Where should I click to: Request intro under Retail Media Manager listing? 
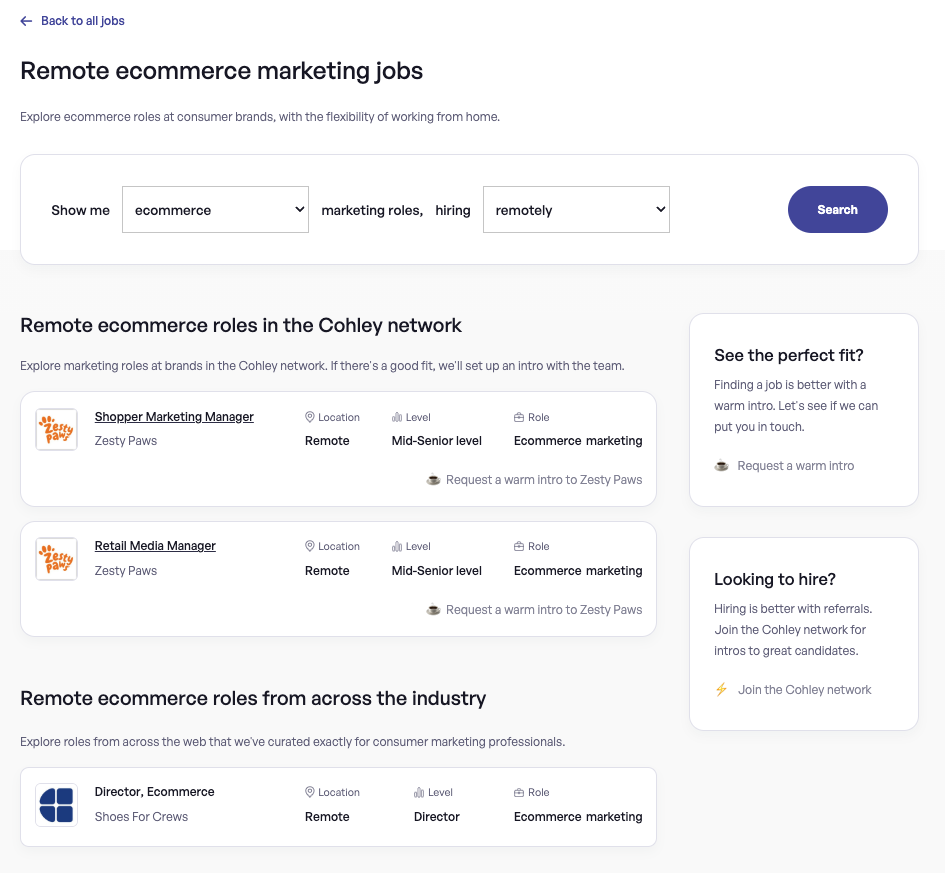tap(543, 610)
